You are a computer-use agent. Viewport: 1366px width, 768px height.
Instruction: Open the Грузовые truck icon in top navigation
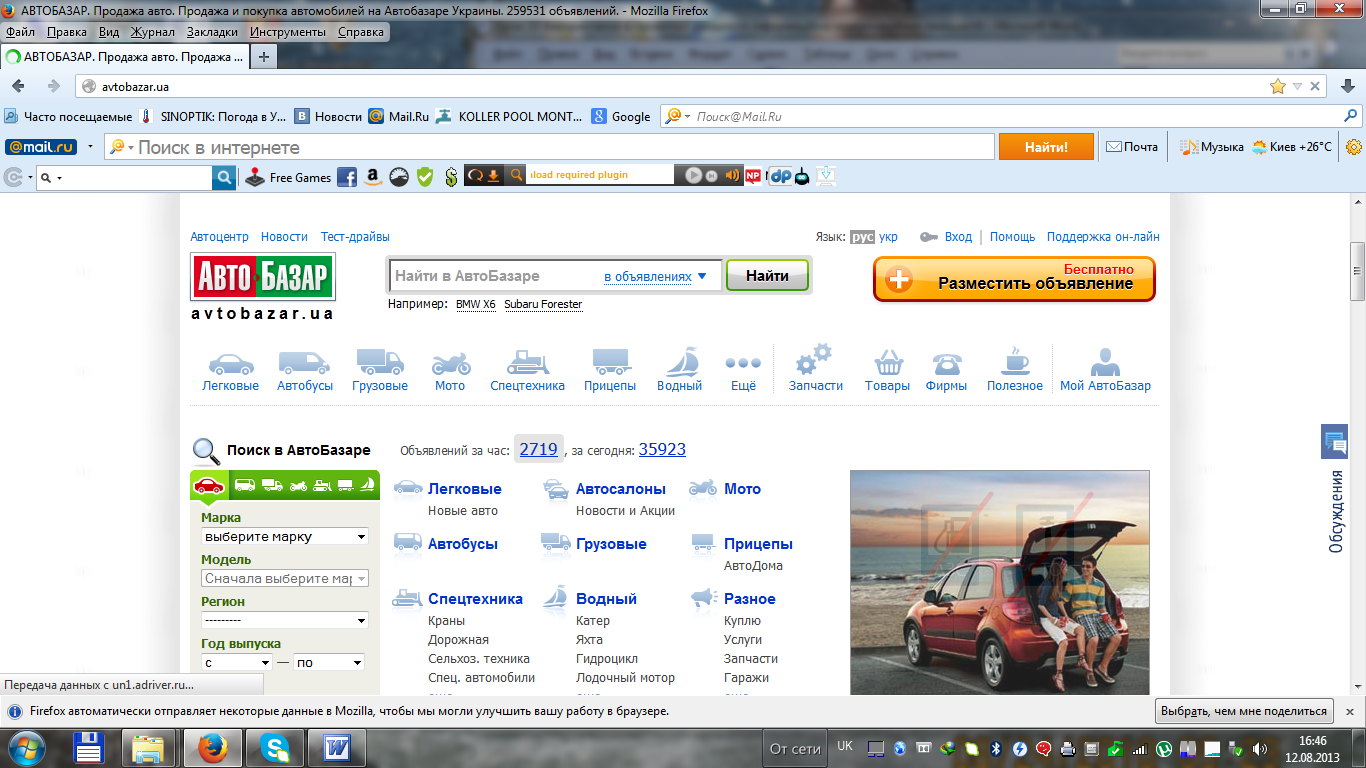click(x=380, y=362)
